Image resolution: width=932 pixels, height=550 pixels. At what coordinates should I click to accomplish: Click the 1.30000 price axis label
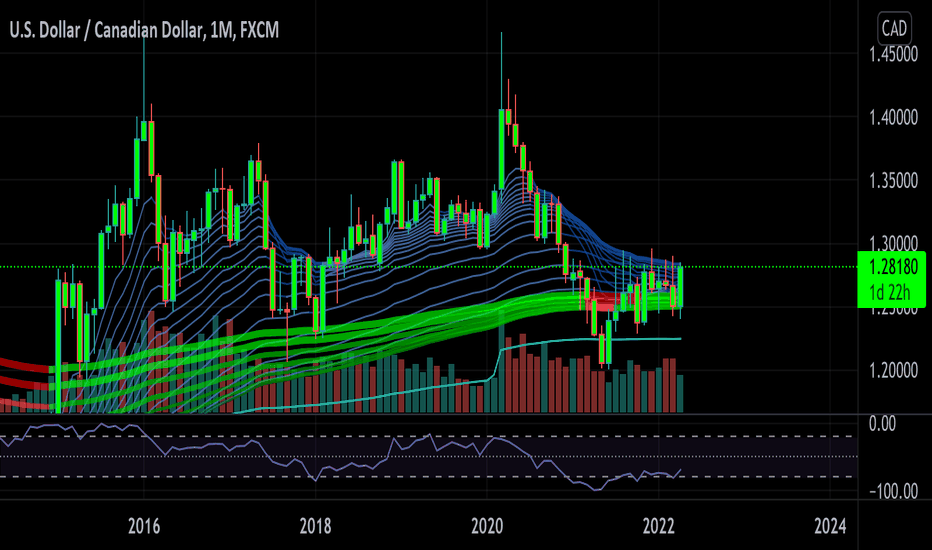[893, 243]
